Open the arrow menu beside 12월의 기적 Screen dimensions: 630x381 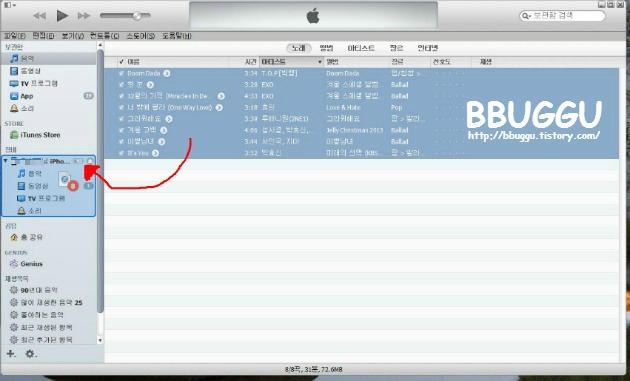tap(221, 96)
